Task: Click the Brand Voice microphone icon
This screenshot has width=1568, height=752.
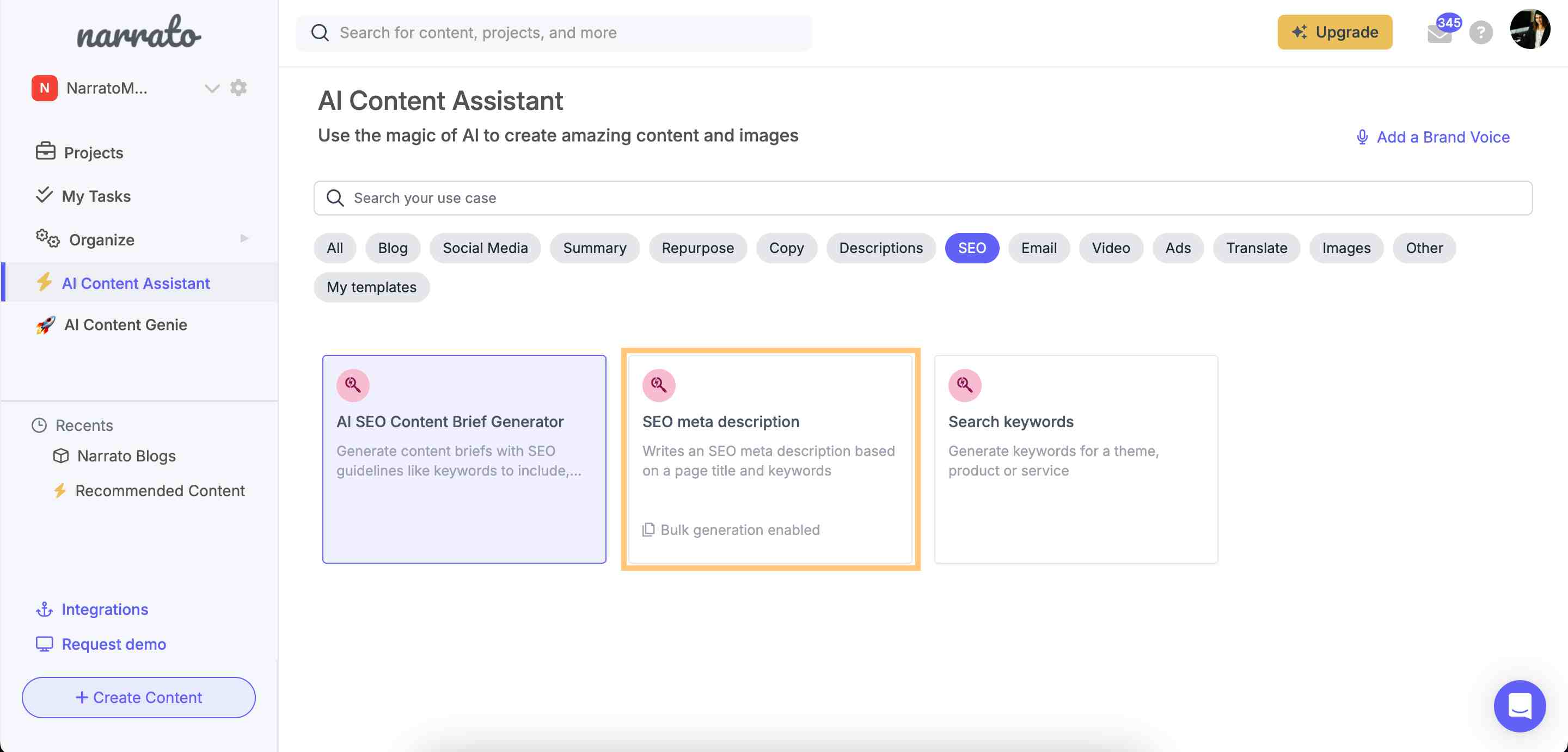Action: (1362, 137)
